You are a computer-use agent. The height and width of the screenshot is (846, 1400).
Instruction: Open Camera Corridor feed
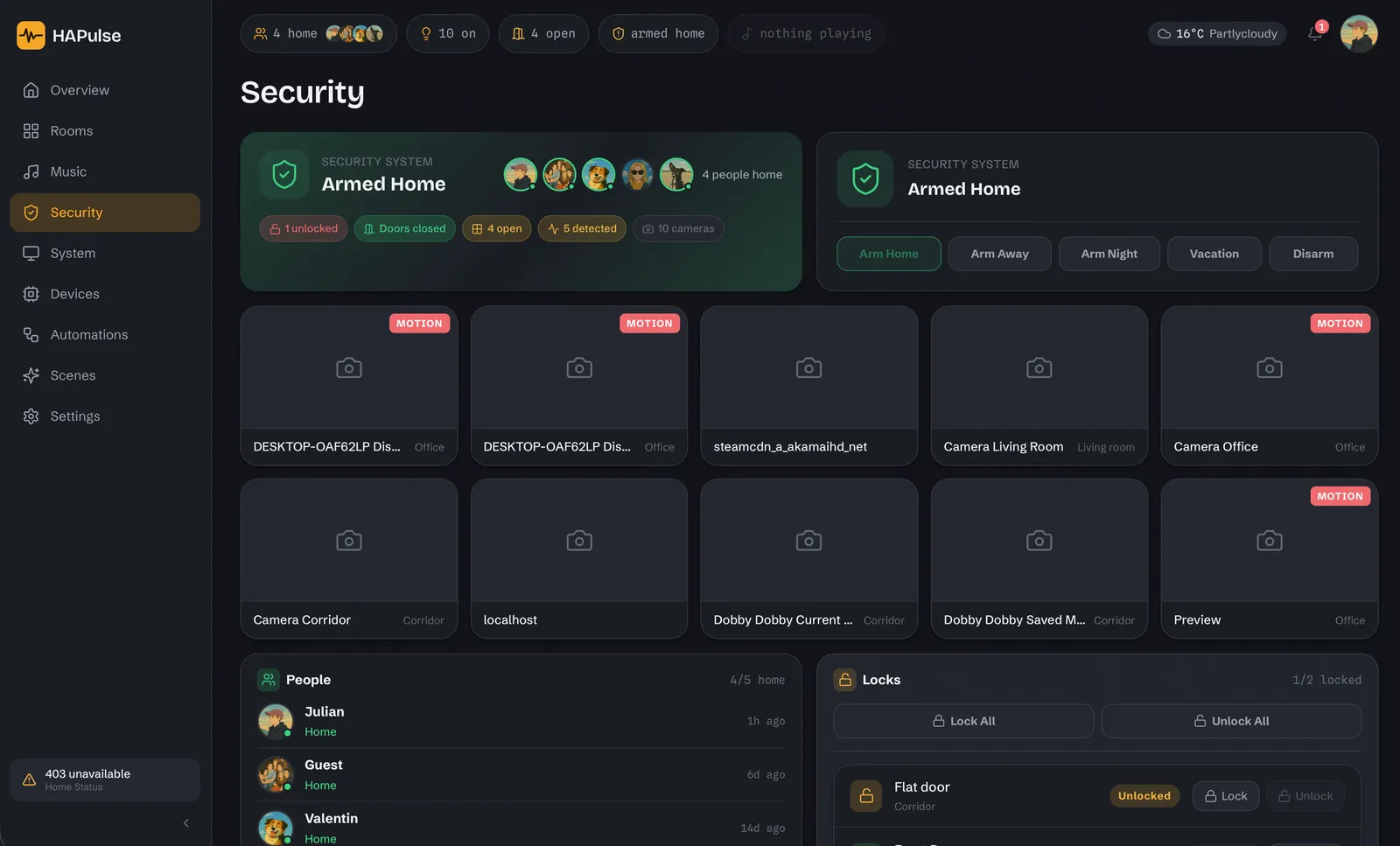click(x=349, y=558)
